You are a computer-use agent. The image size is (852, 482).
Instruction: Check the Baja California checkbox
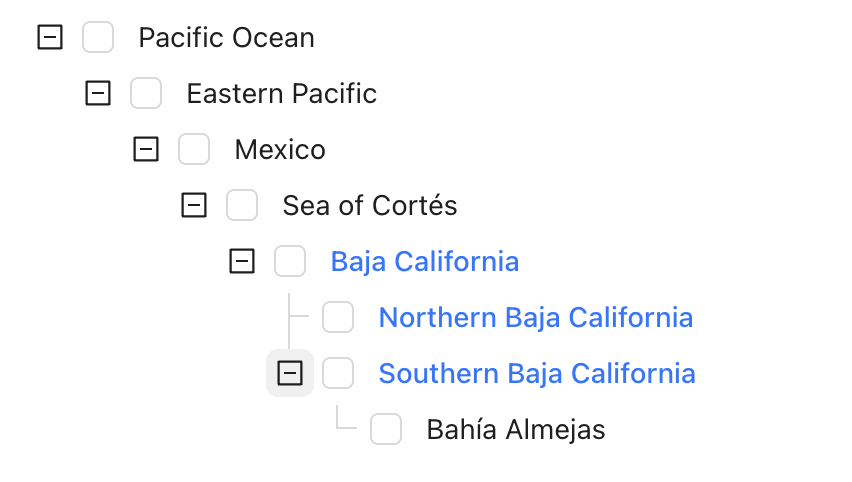[290, 262]
